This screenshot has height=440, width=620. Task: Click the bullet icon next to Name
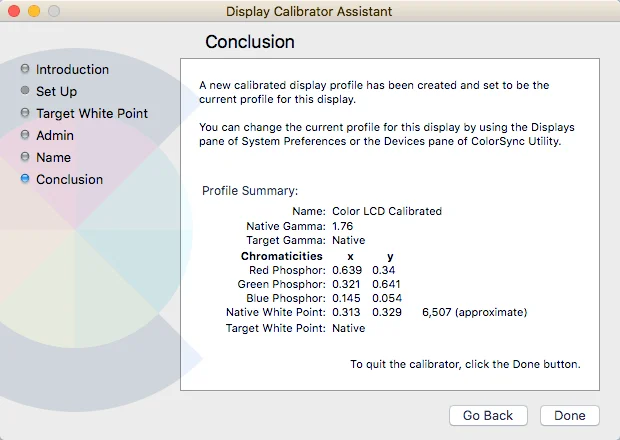(25, 158)
